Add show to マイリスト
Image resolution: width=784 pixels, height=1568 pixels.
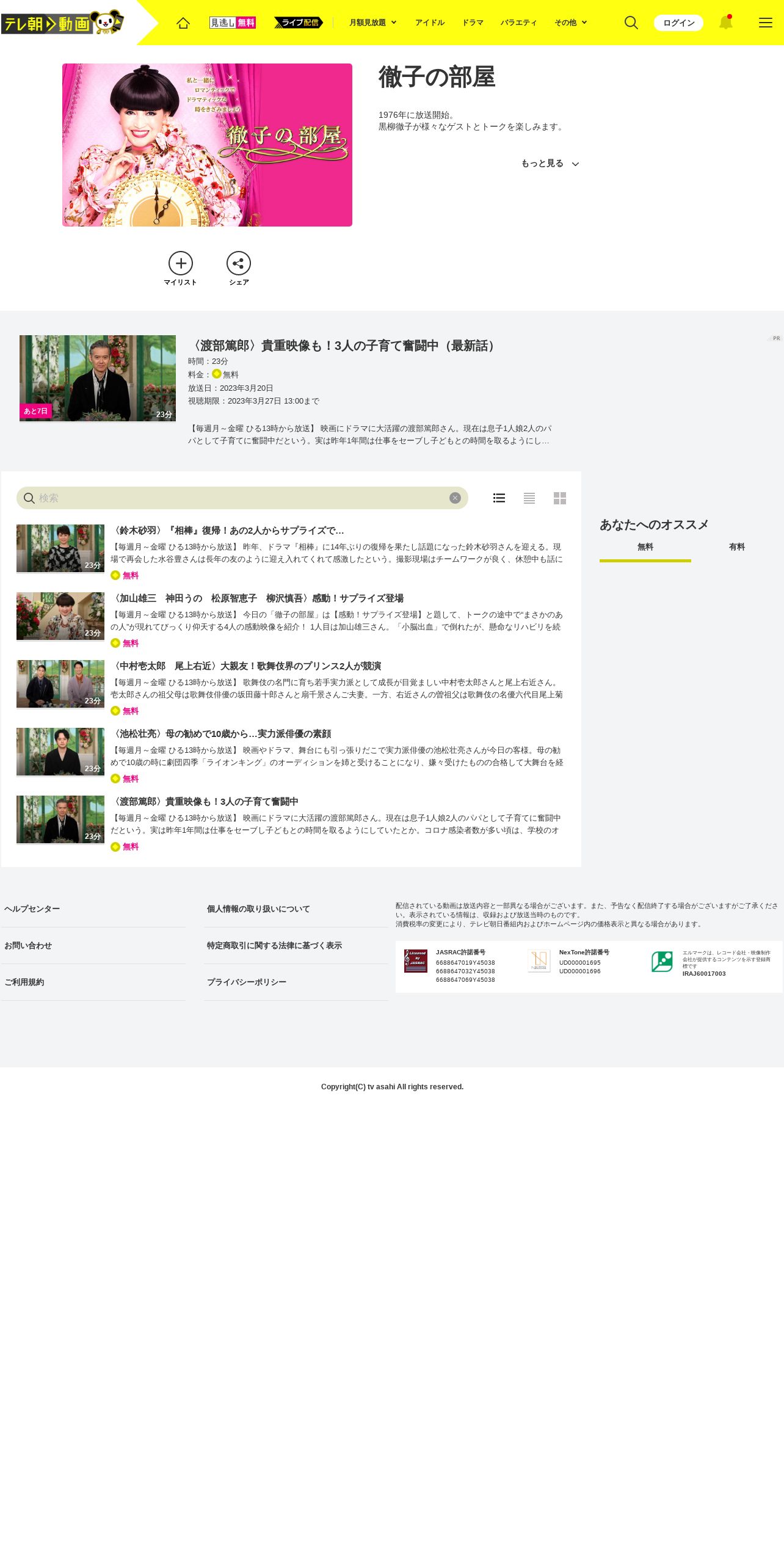(x=181, y=269)
